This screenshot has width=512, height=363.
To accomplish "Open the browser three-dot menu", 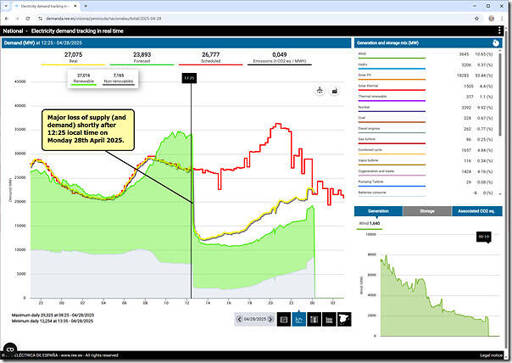I will pos(502,19).
